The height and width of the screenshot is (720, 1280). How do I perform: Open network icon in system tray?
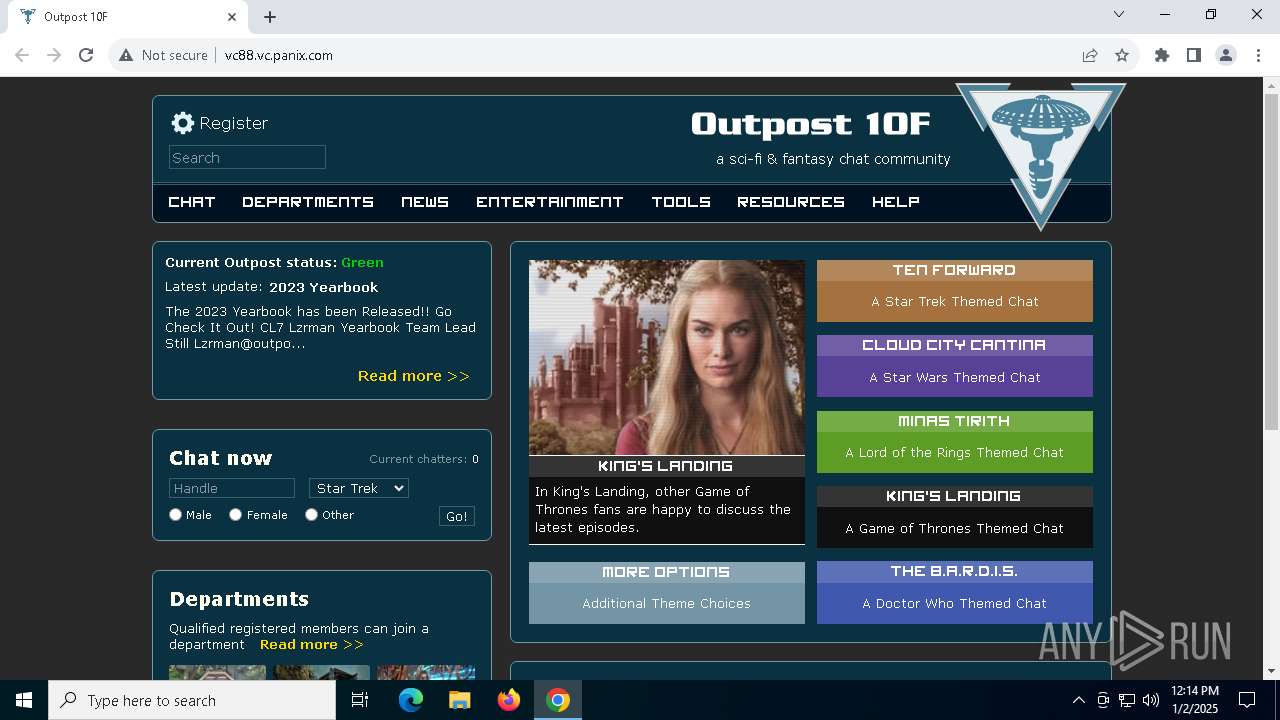[1127, 700]
